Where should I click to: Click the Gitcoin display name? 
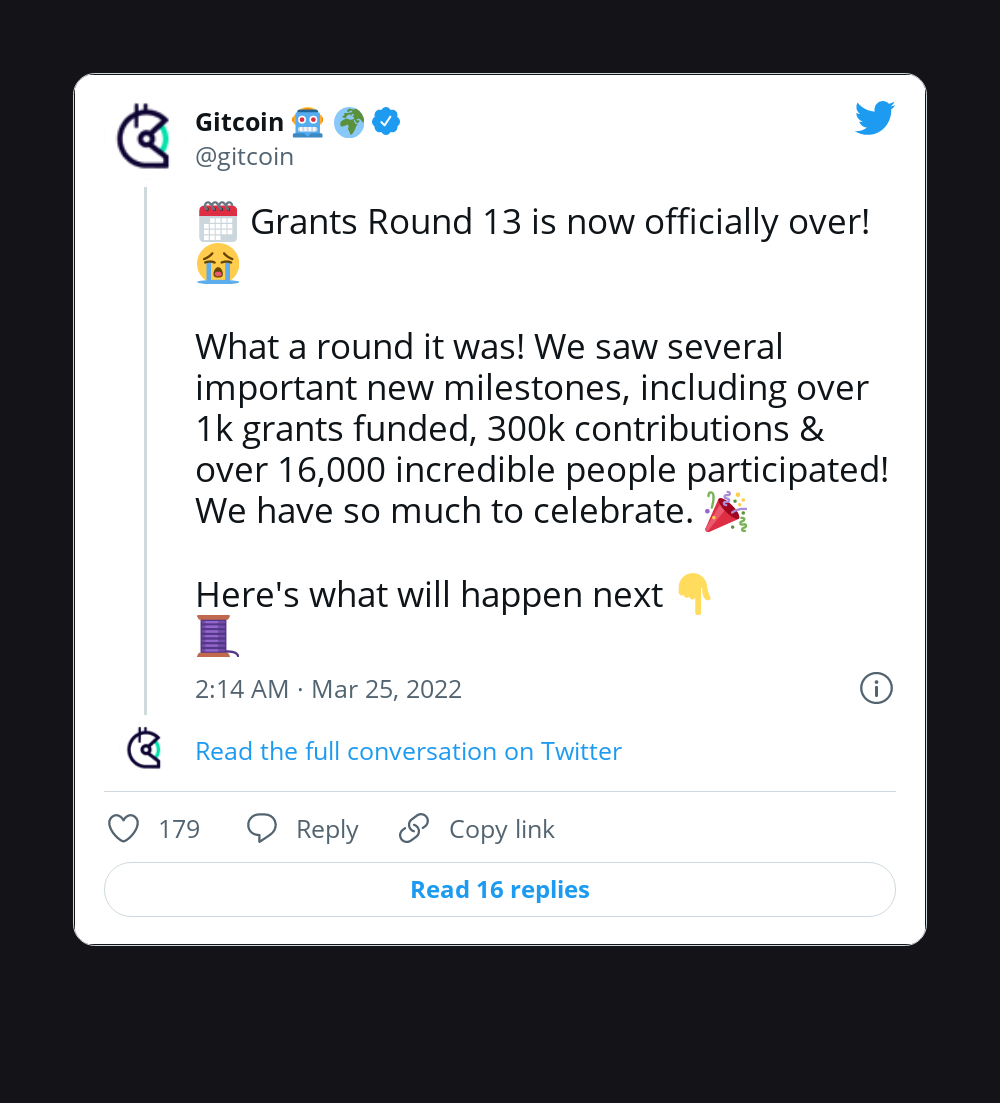(239, 121)
